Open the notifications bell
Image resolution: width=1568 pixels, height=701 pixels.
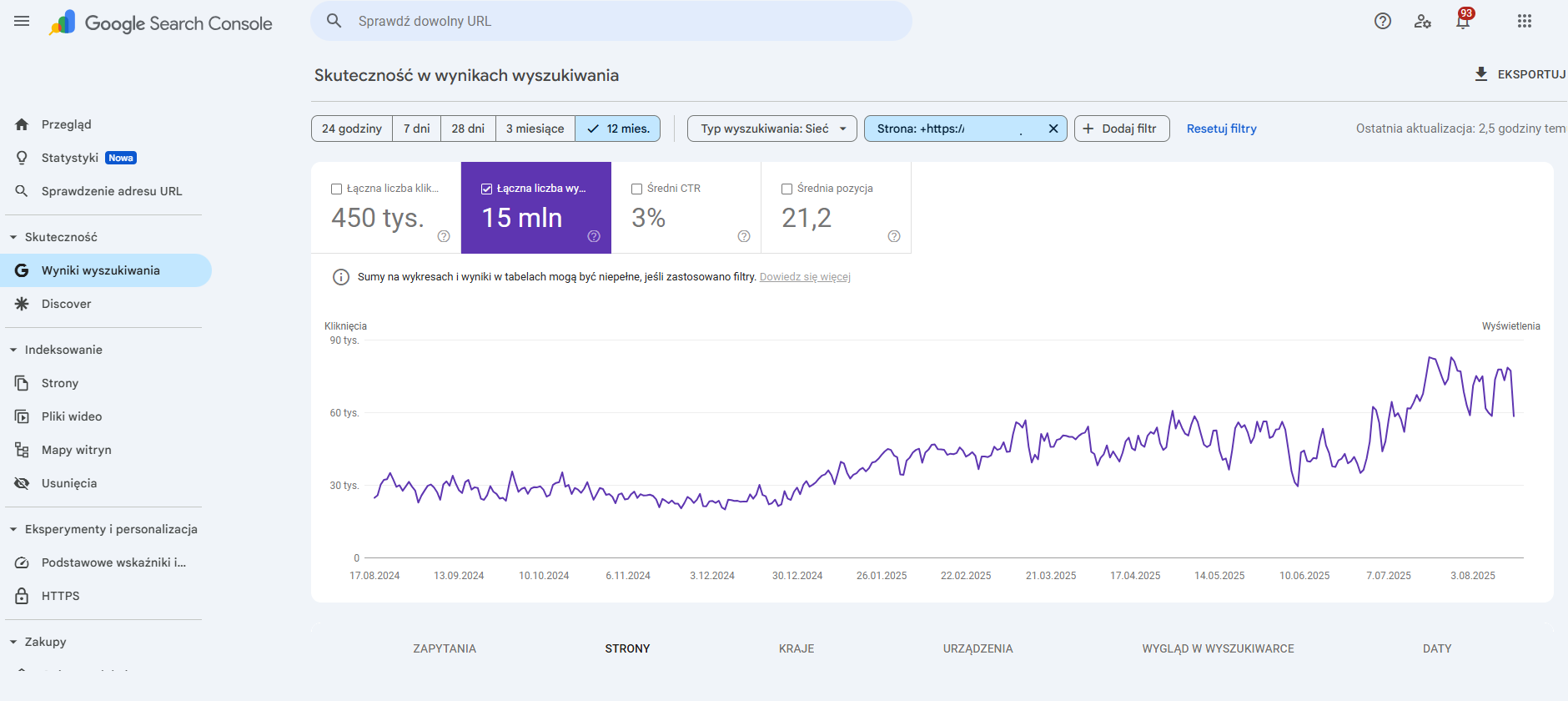coord(1463,22)
